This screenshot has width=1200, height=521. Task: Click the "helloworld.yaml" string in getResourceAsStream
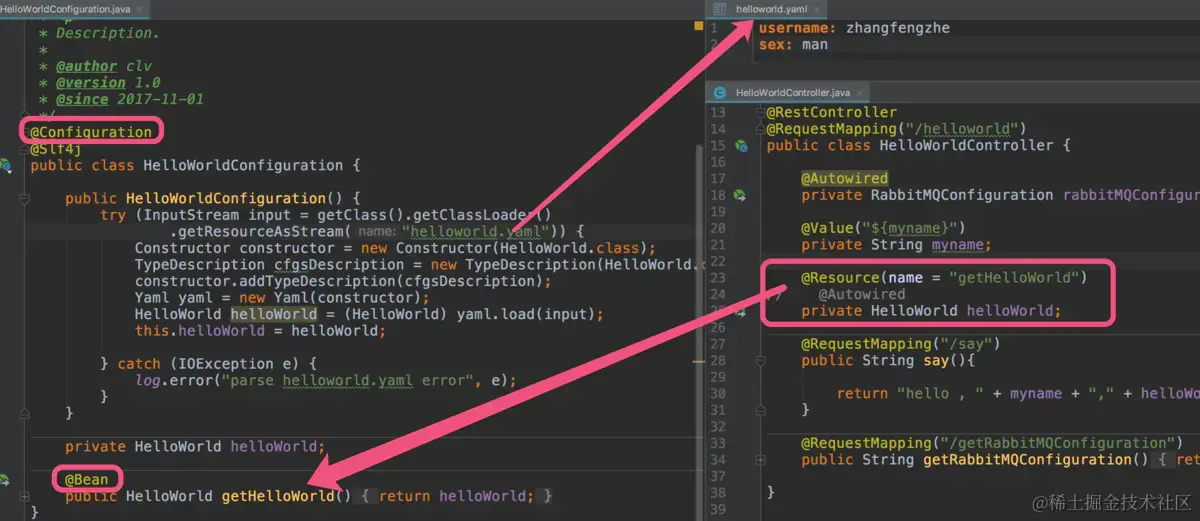coord(474,231)
